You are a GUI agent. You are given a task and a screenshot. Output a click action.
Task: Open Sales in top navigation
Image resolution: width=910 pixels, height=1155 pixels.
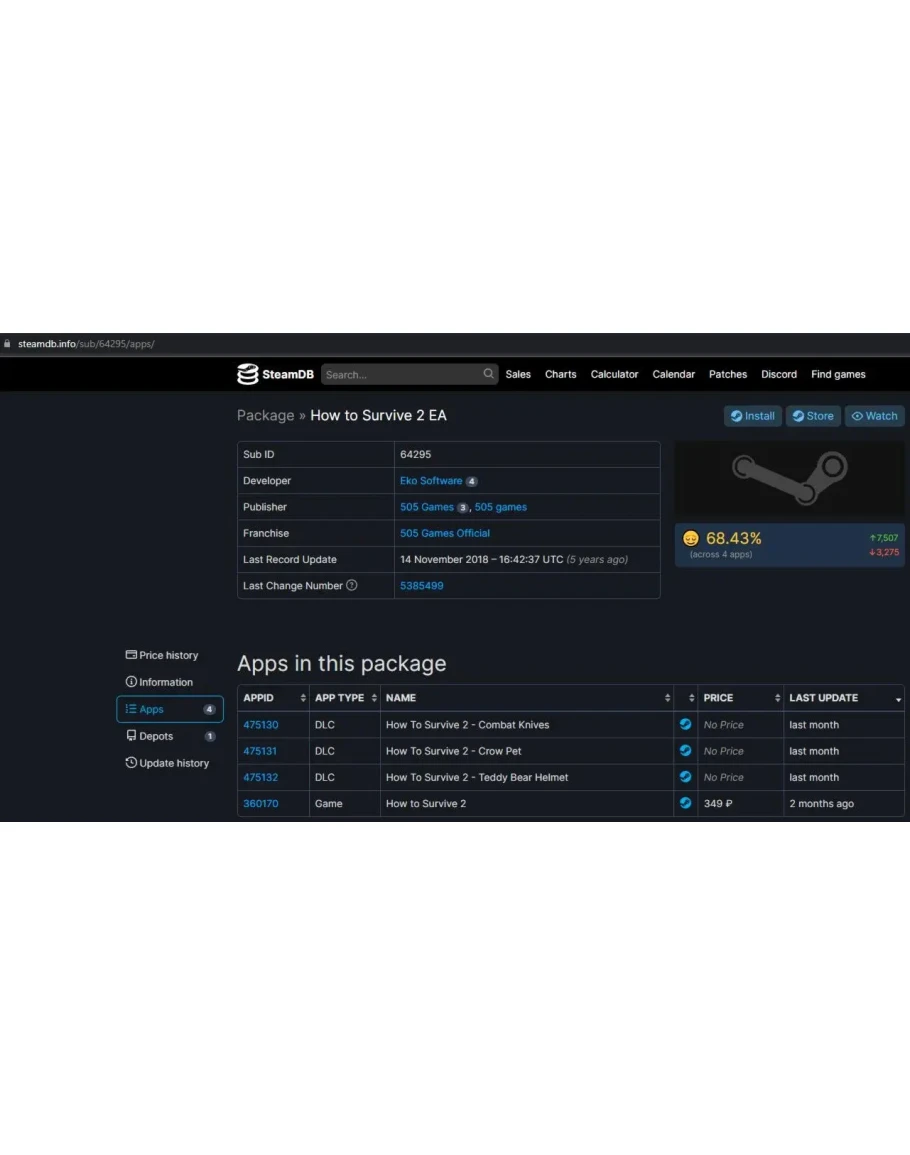click(518, 375)
